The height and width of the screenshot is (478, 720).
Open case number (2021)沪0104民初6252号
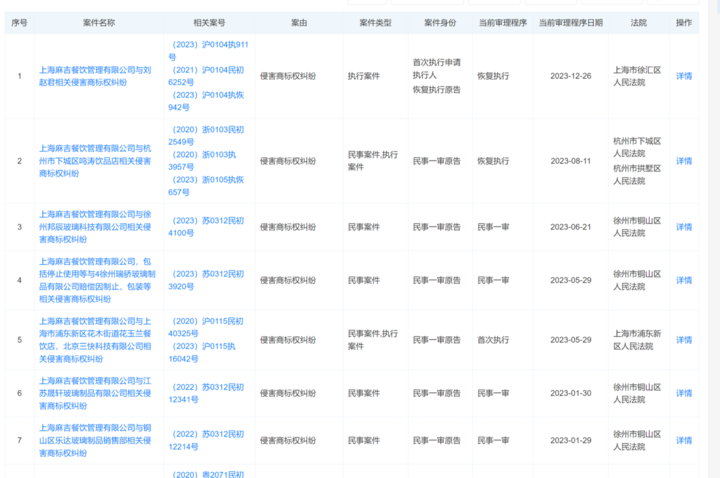tap(206, 76)
